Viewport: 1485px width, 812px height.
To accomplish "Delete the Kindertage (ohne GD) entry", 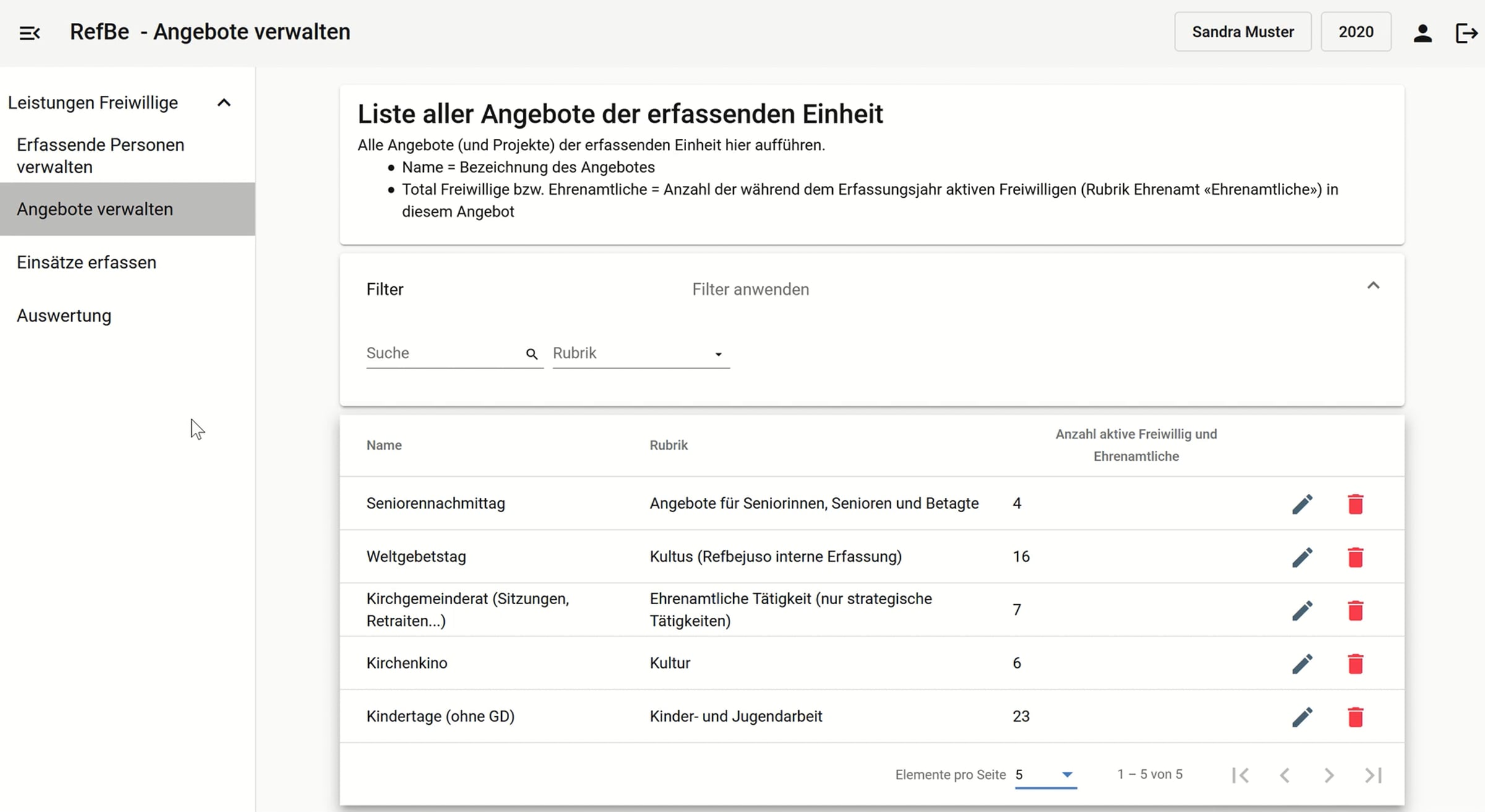I will pyautogui.click(x=1355, y=717).
